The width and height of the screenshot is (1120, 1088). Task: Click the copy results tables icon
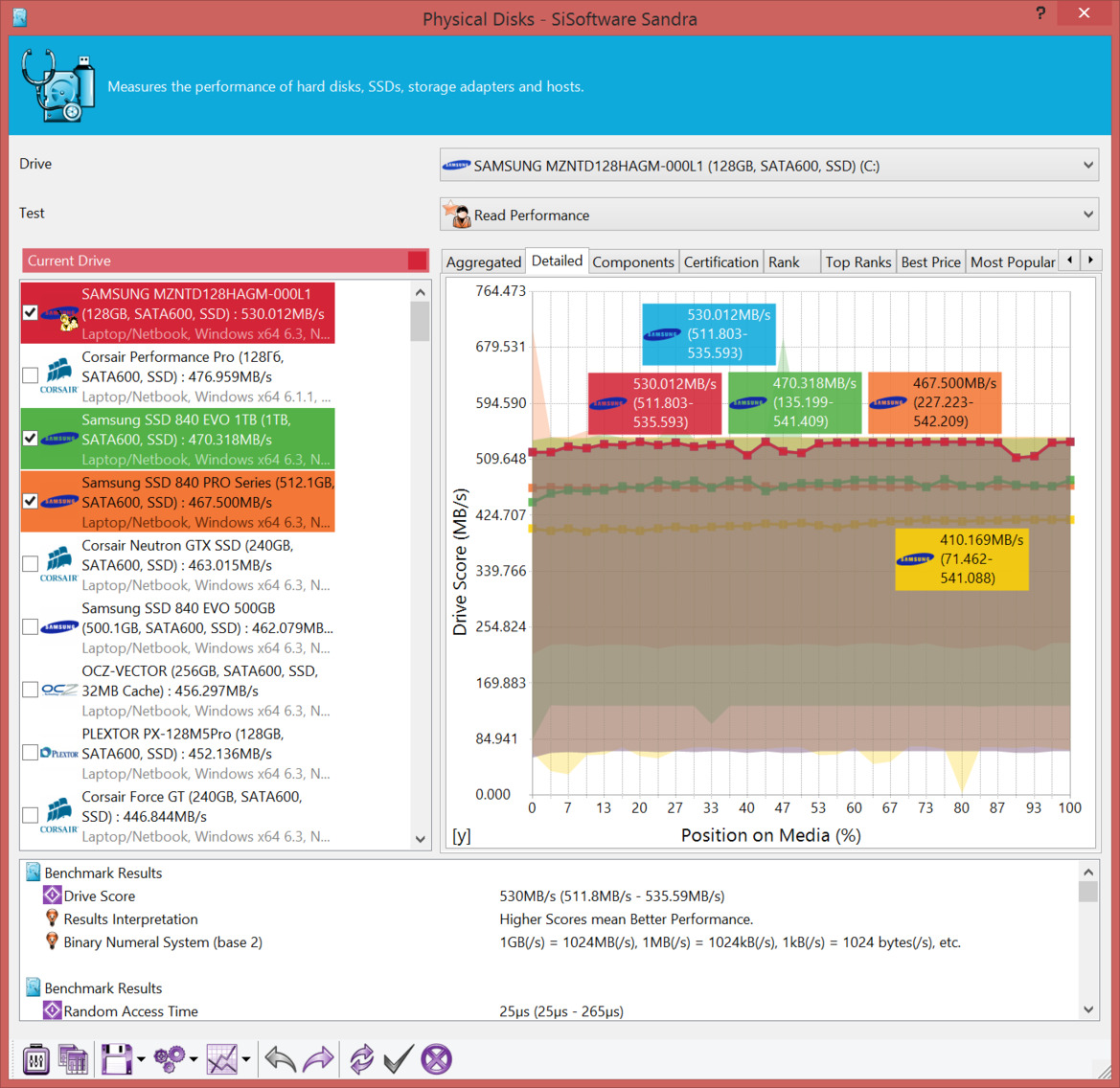point(73,1058)
